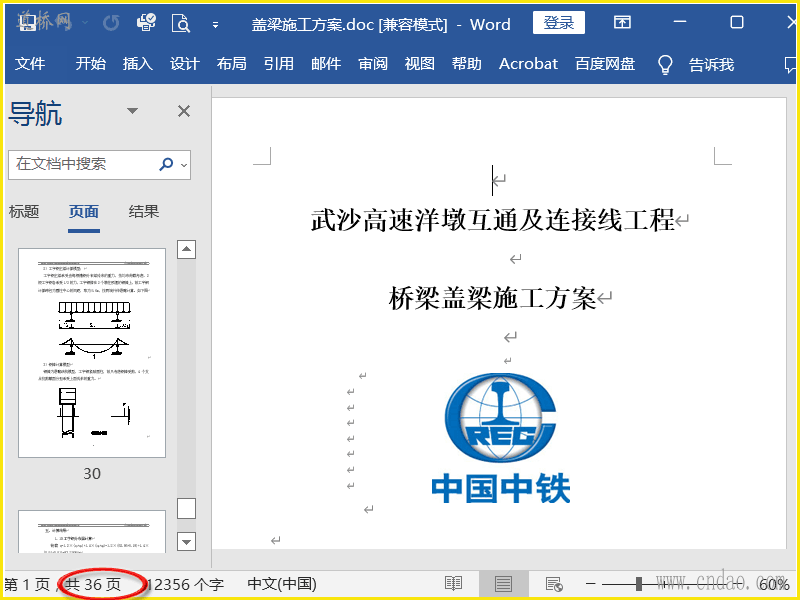Viewport: 800px width, 600px height.
Task: Expand the Customize Quick Access Toolbar arrow
Action: 215,24
